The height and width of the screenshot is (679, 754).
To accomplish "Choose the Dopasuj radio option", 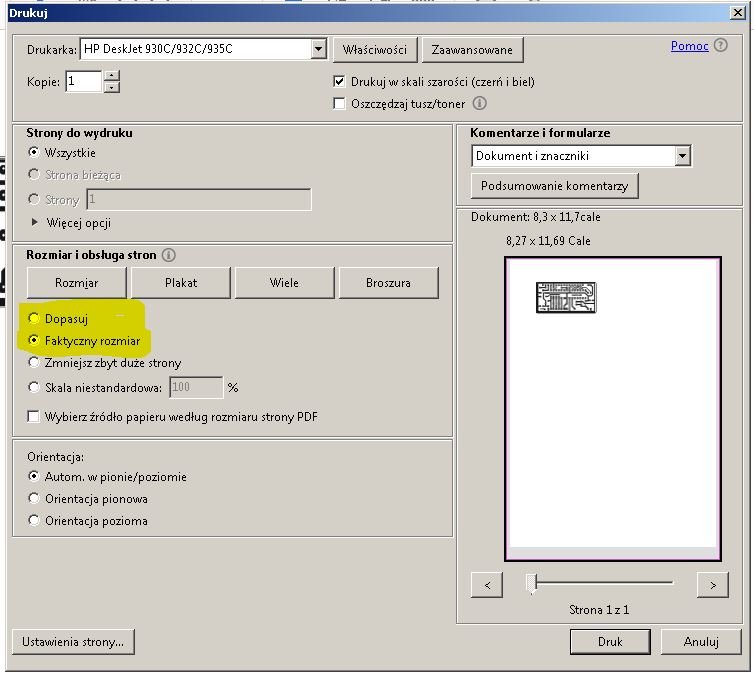I will pos(34,318).
